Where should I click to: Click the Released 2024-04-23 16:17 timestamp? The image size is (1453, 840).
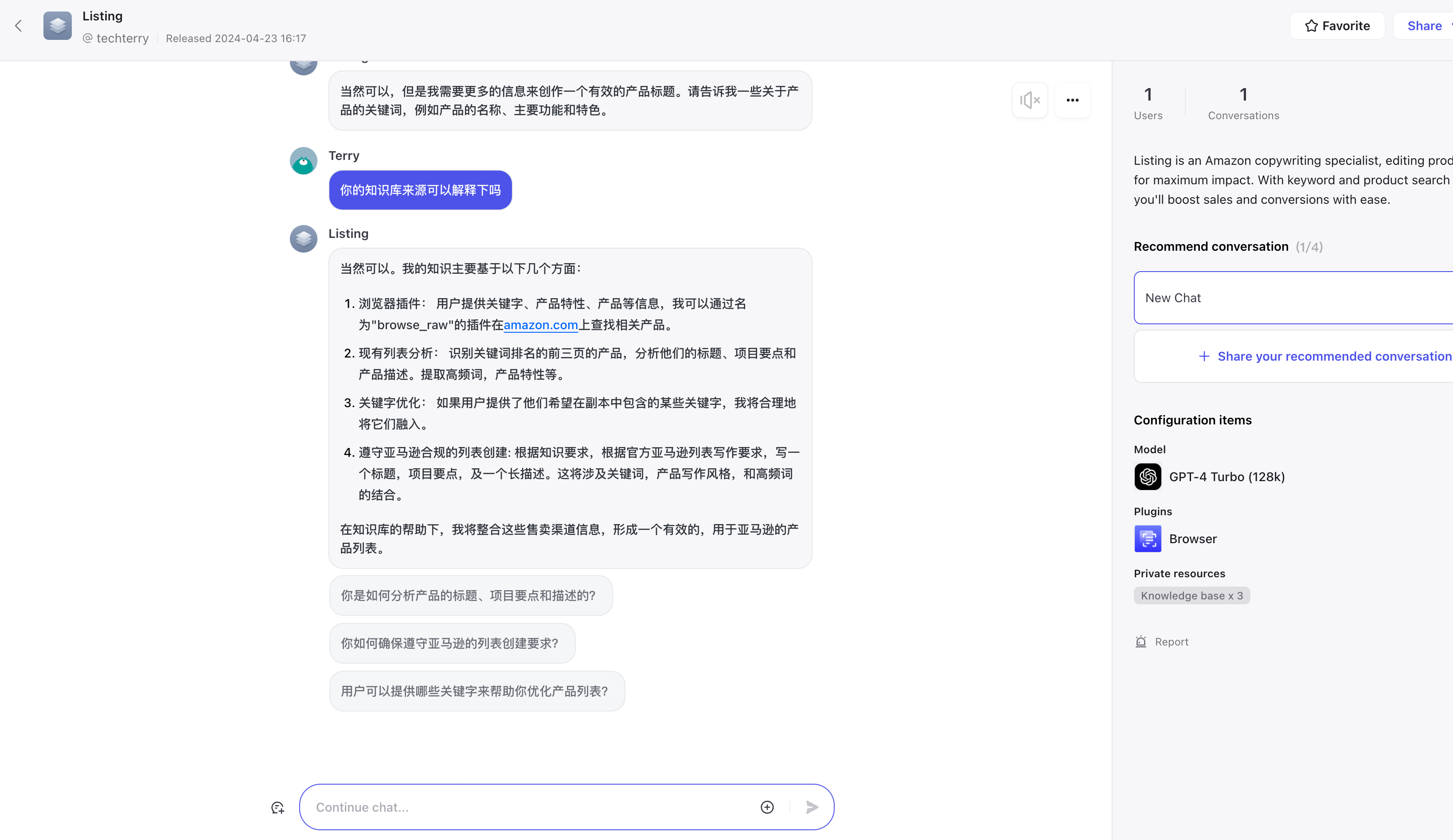[x=236, y=38]
